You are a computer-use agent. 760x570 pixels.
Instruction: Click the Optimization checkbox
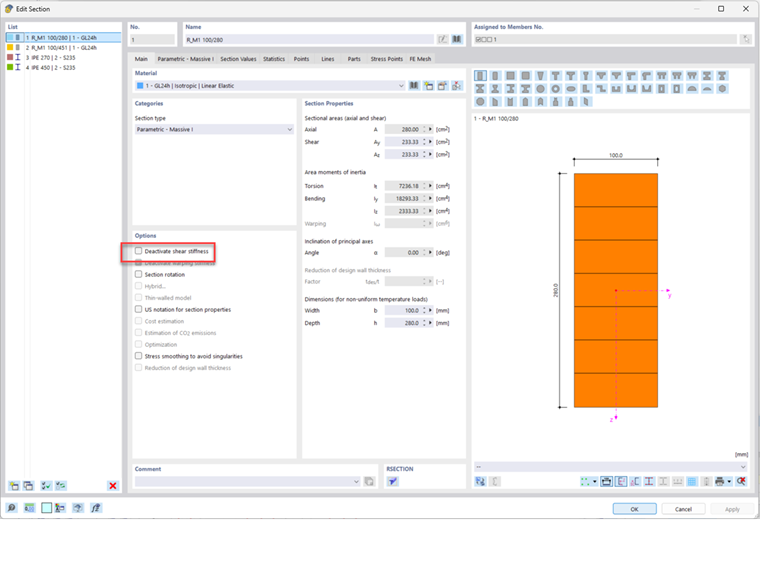pos(139,344)
